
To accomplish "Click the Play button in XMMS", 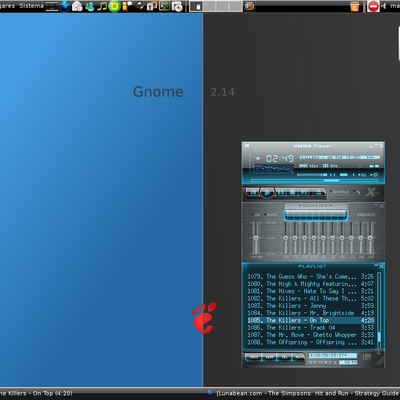I will tap(267, 192).
